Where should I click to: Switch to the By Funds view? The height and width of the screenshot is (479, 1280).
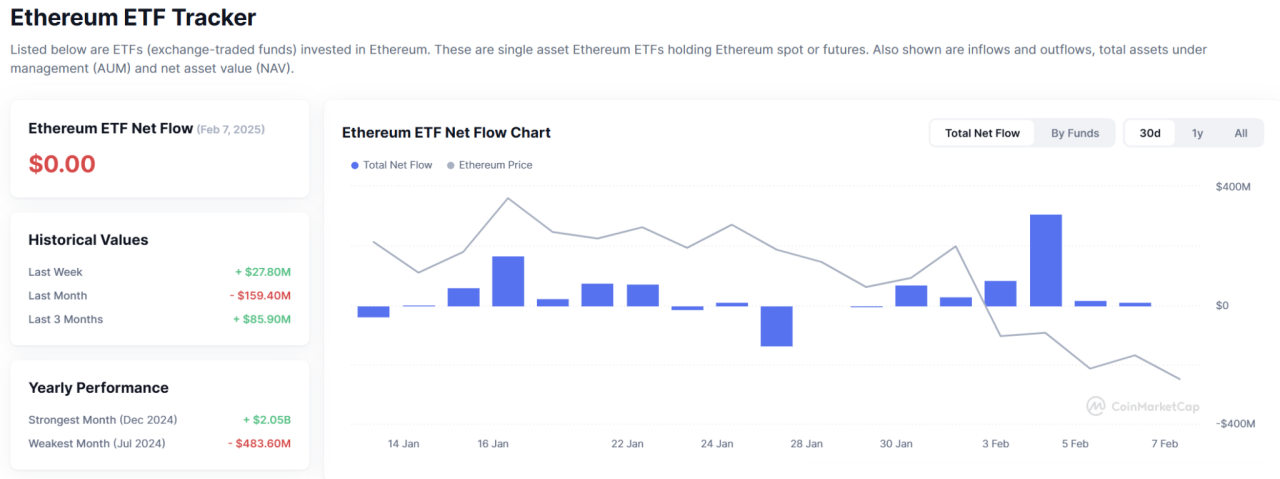(1075, 133)
